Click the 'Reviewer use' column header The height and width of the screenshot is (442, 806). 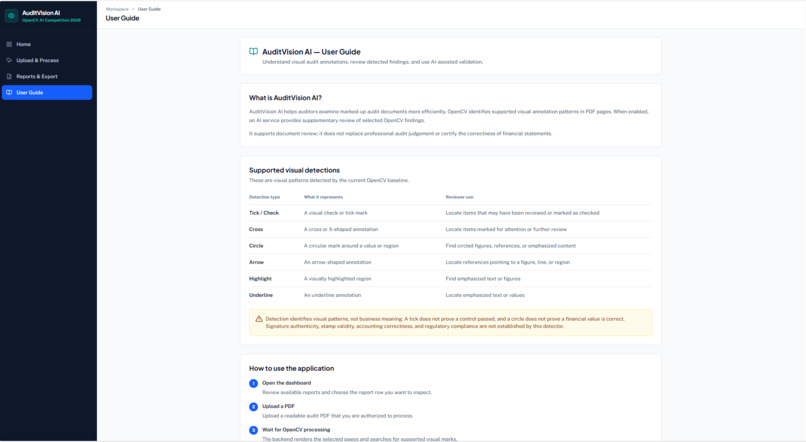click(459, 197)
